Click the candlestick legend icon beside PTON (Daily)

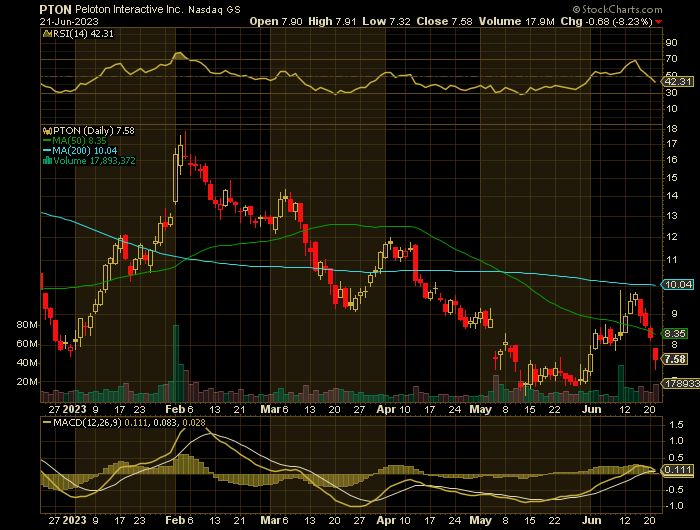47,131
